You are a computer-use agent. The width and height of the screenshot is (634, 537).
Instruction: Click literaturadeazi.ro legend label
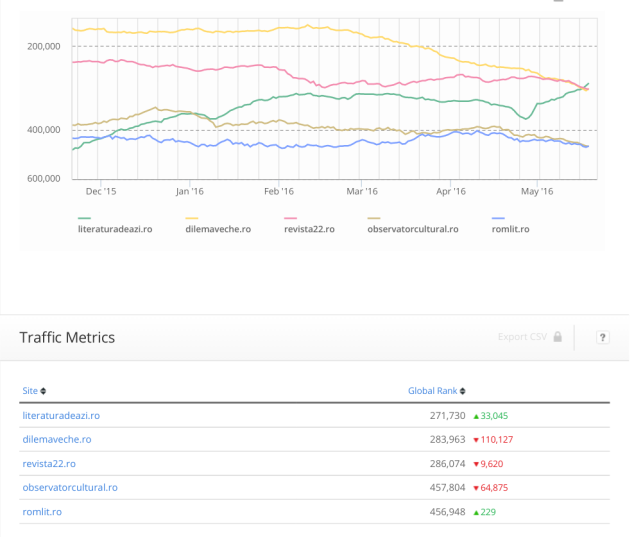pos(115,229)
